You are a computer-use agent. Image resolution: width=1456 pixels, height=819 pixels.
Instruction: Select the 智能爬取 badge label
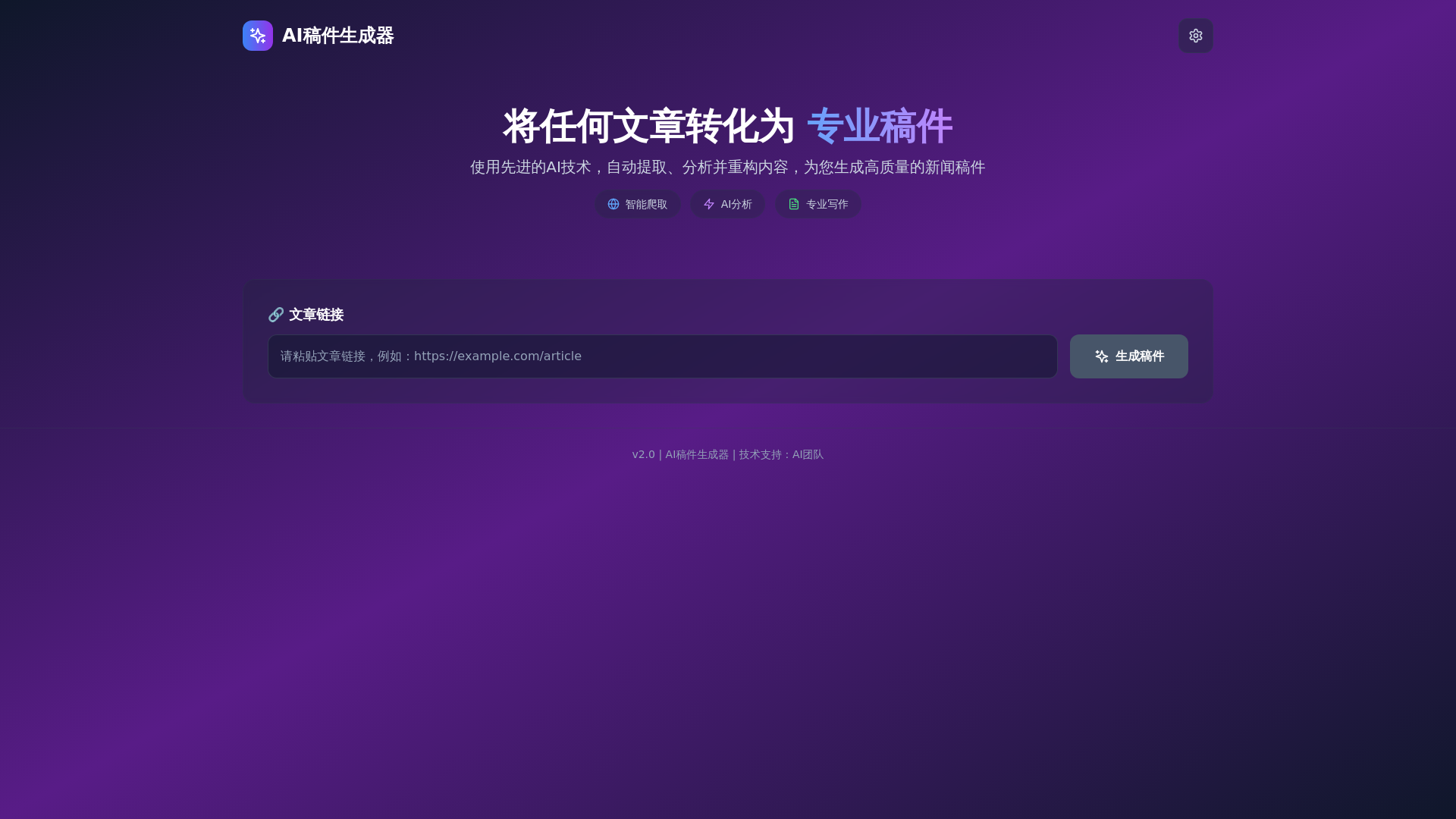pos(646,204)
